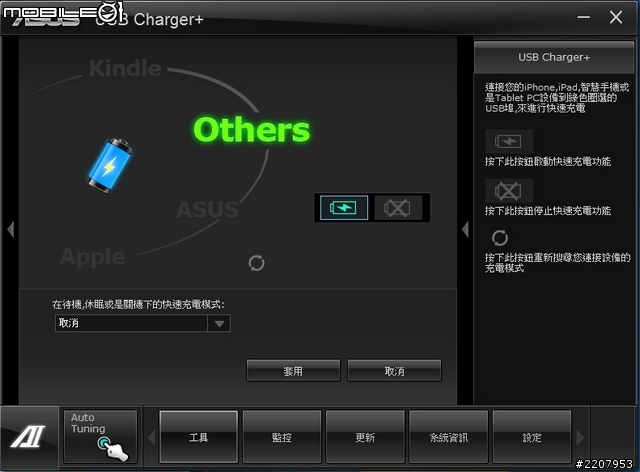Open the 監控 tab
The height and width of the screenshot is (472, 640).
(x=282, y=437)
